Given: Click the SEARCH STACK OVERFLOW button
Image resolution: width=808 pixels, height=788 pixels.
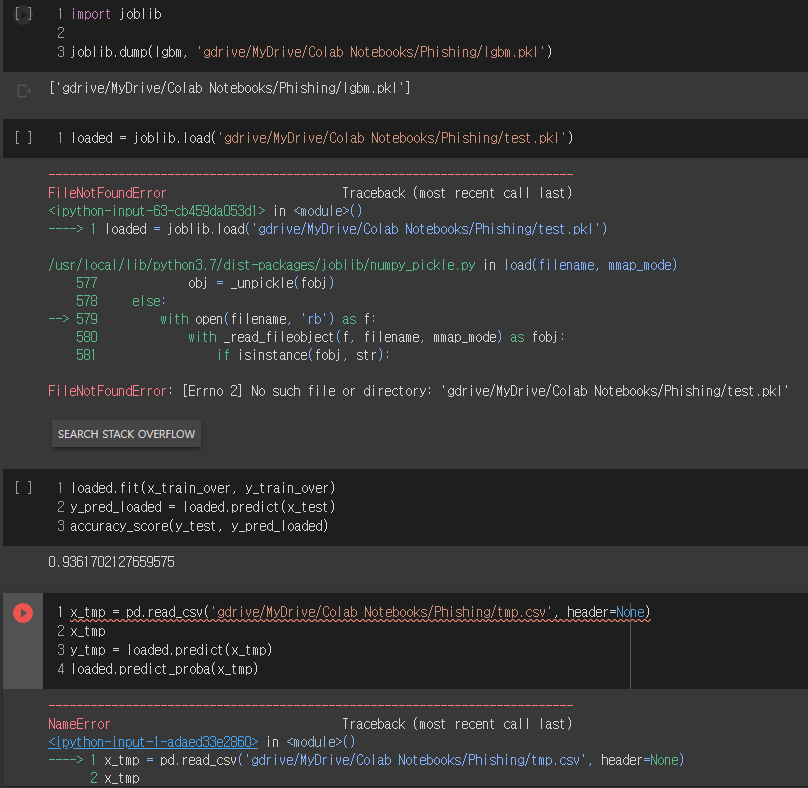Looking at the screenshot, I should coord(125,433).
